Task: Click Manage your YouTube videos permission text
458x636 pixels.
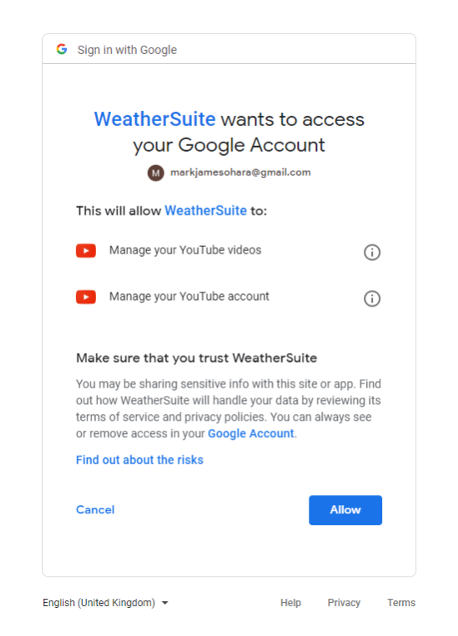Action: click(x=185, y=250)
